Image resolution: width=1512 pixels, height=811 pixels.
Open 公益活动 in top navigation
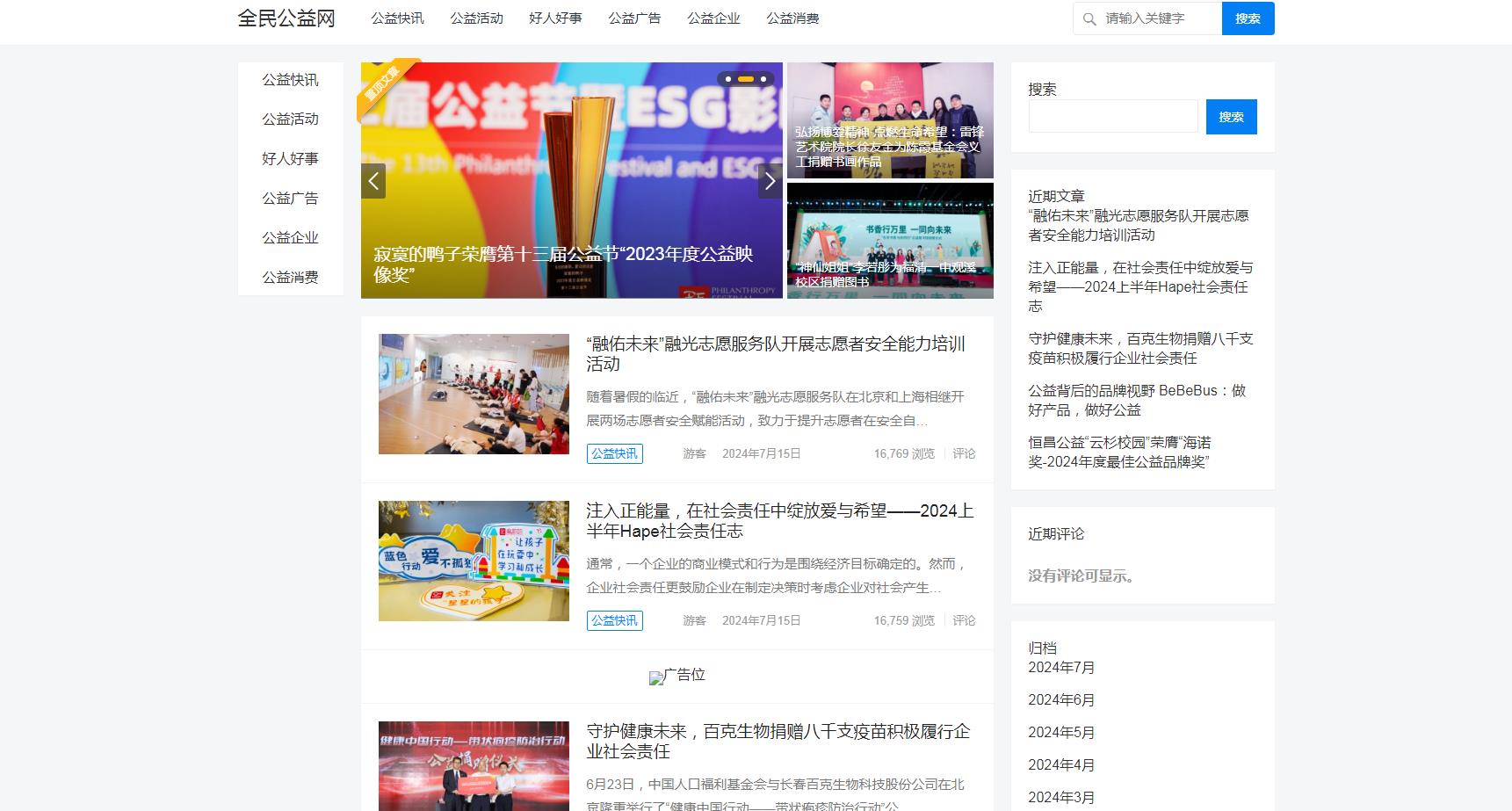pyautogui.click(x=476, y=18)
